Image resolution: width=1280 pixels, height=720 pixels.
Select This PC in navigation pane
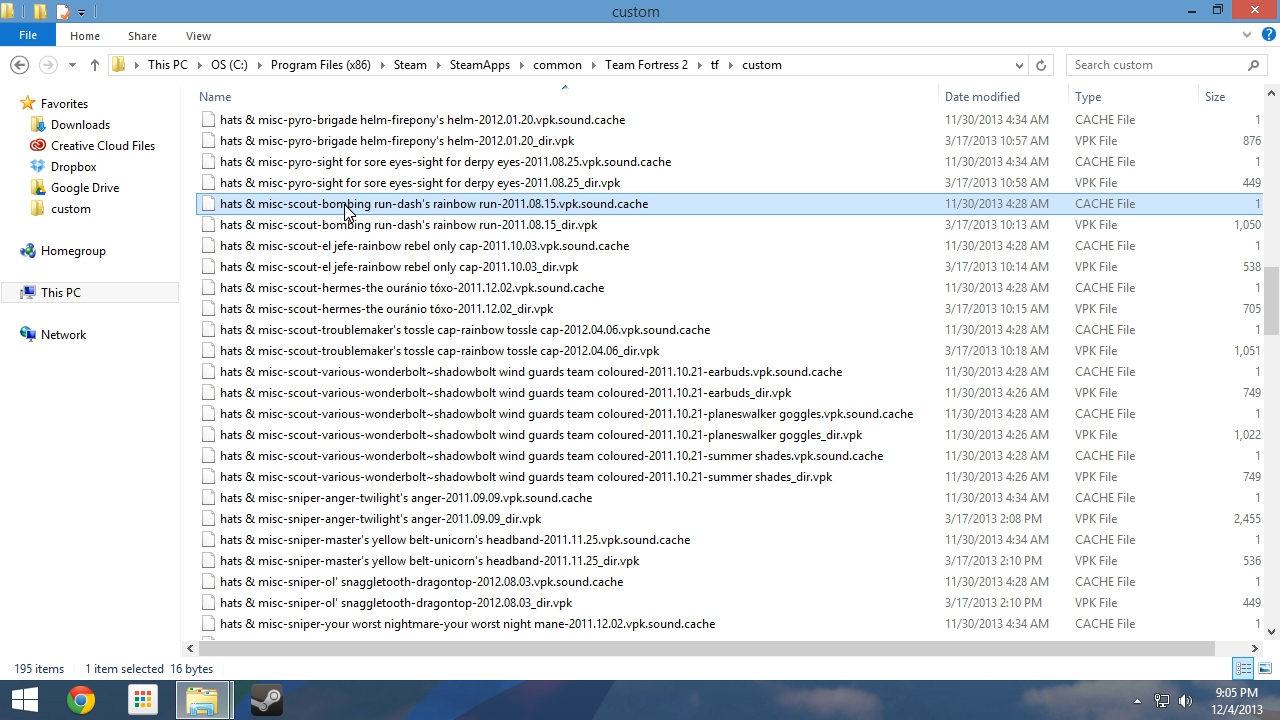coord(61,293)
